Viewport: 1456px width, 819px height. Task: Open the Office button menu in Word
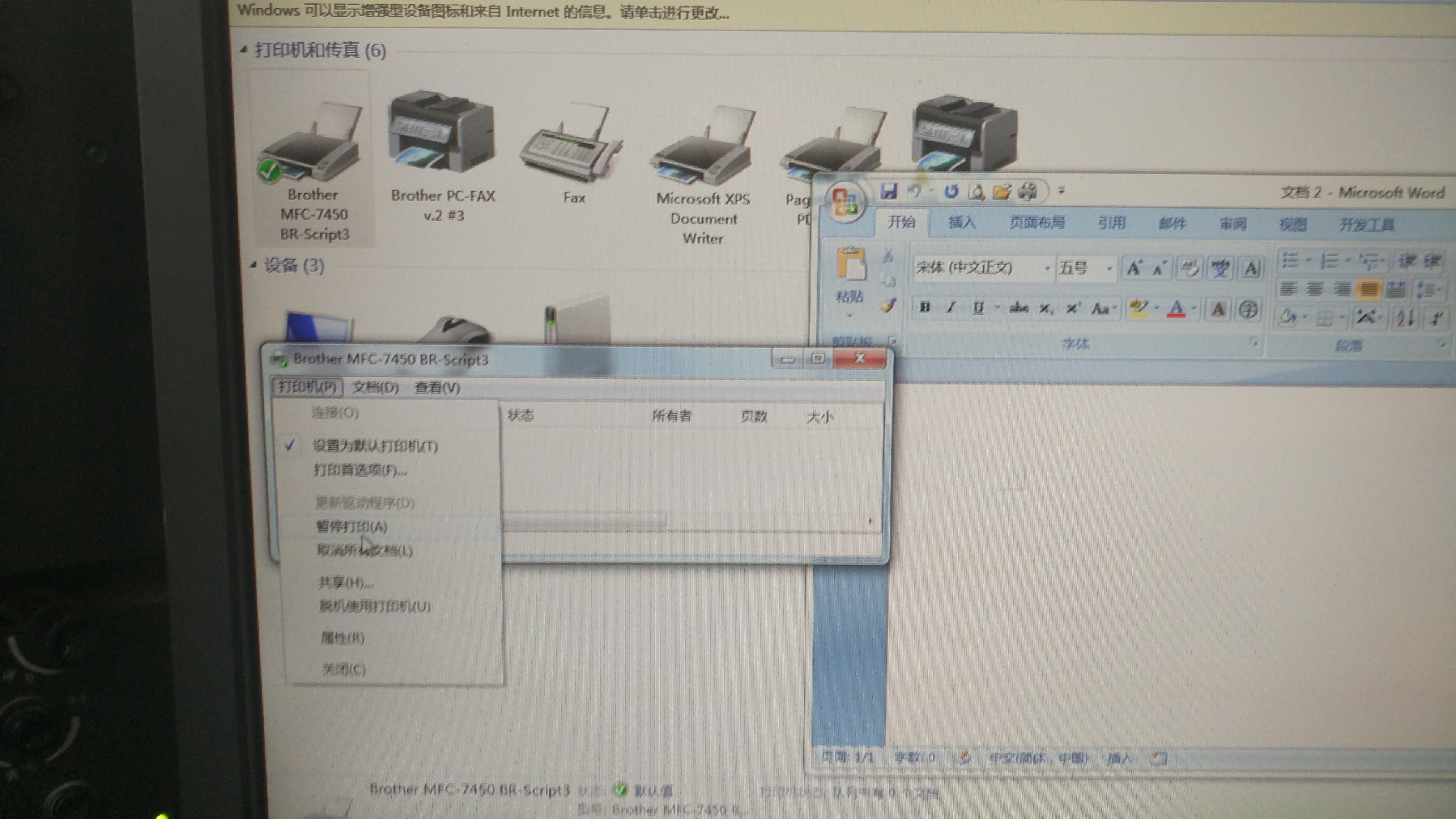[845, 203]
